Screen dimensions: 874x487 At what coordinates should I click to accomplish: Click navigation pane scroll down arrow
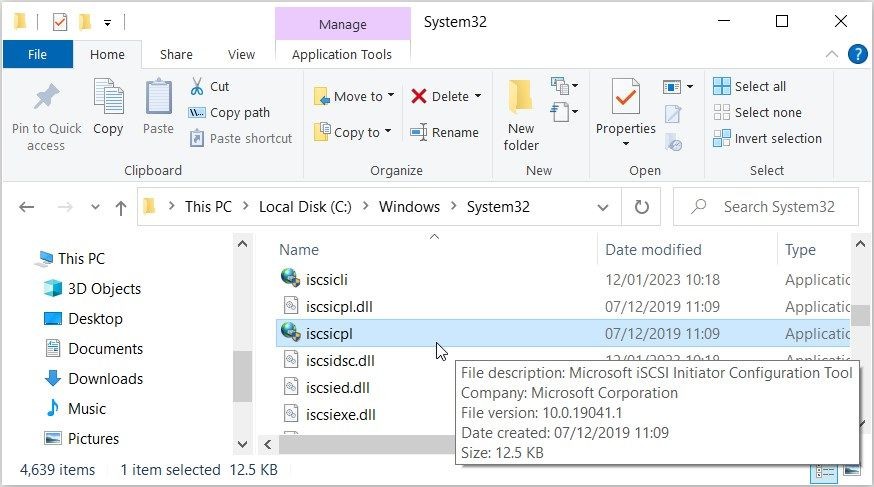(242, 444)
